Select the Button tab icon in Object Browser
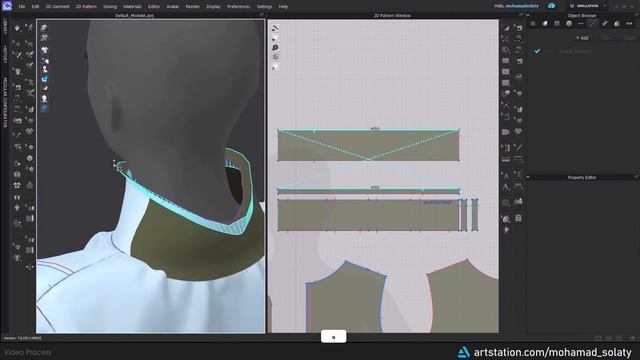The width and height of the screenshot is (640, 360). tap(557, 24)
